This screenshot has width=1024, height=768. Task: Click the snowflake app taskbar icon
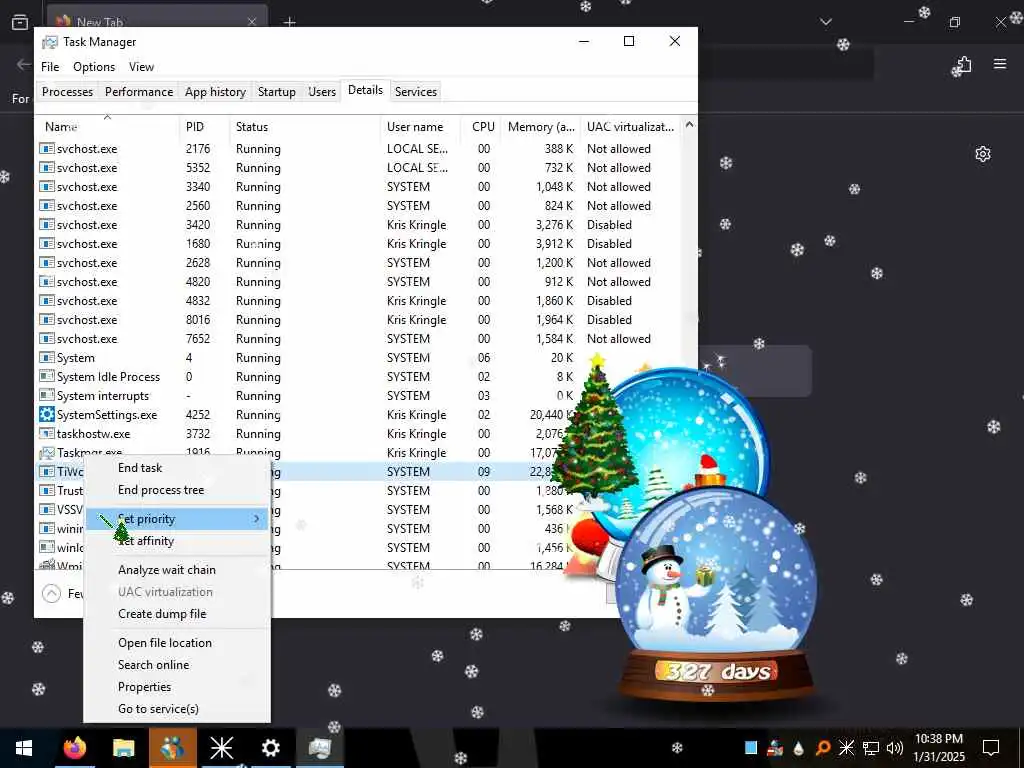coord(221,748)
